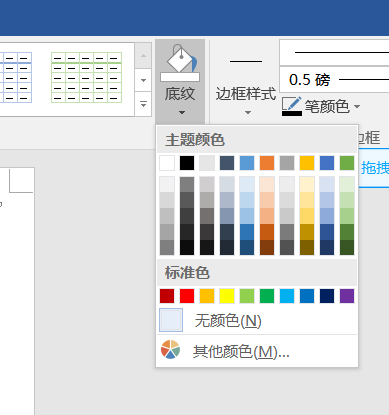Click the empty swatch beside 无颜色

coord(171,320)
